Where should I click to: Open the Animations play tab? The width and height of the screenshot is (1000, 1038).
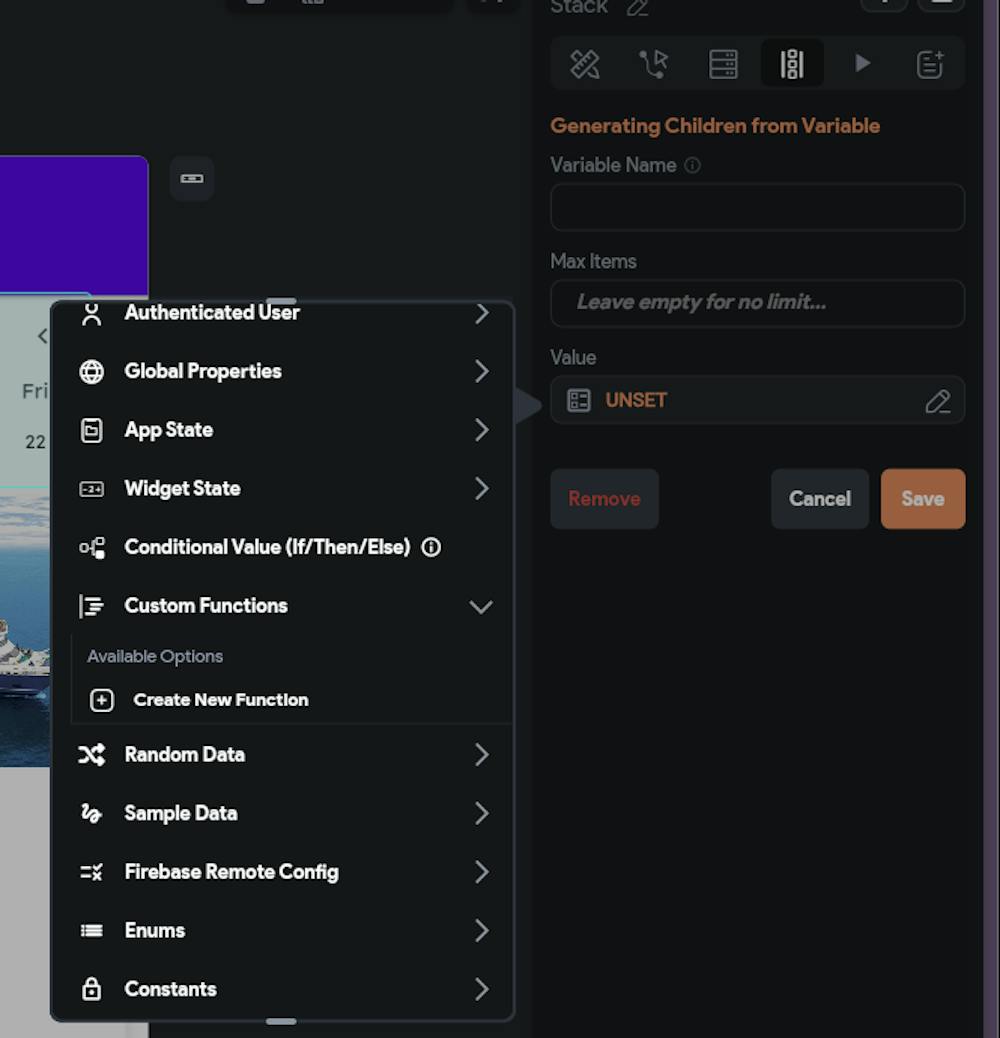[x=862, y=64]
